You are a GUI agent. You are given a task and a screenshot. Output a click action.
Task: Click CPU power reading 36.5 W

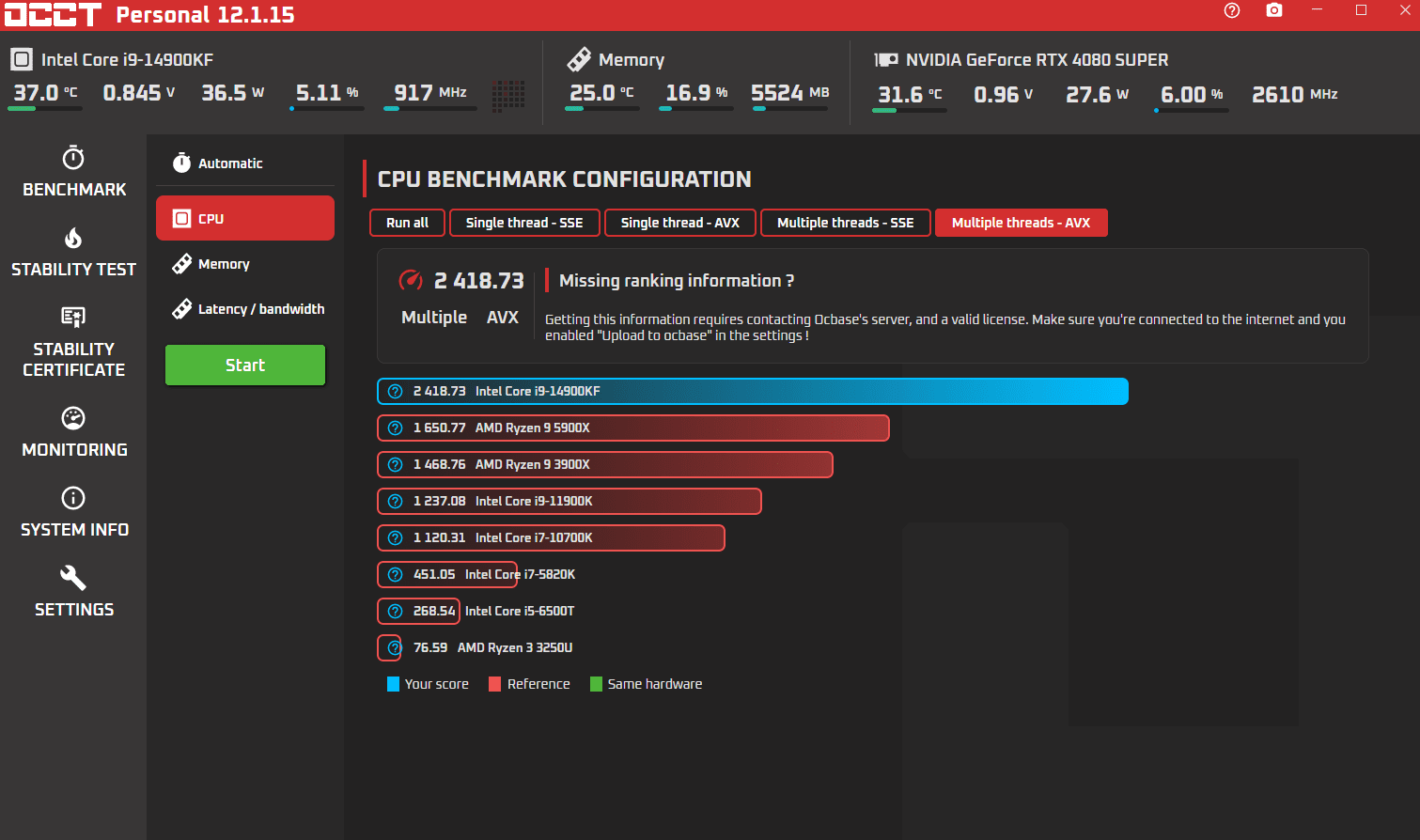point(233,93)
